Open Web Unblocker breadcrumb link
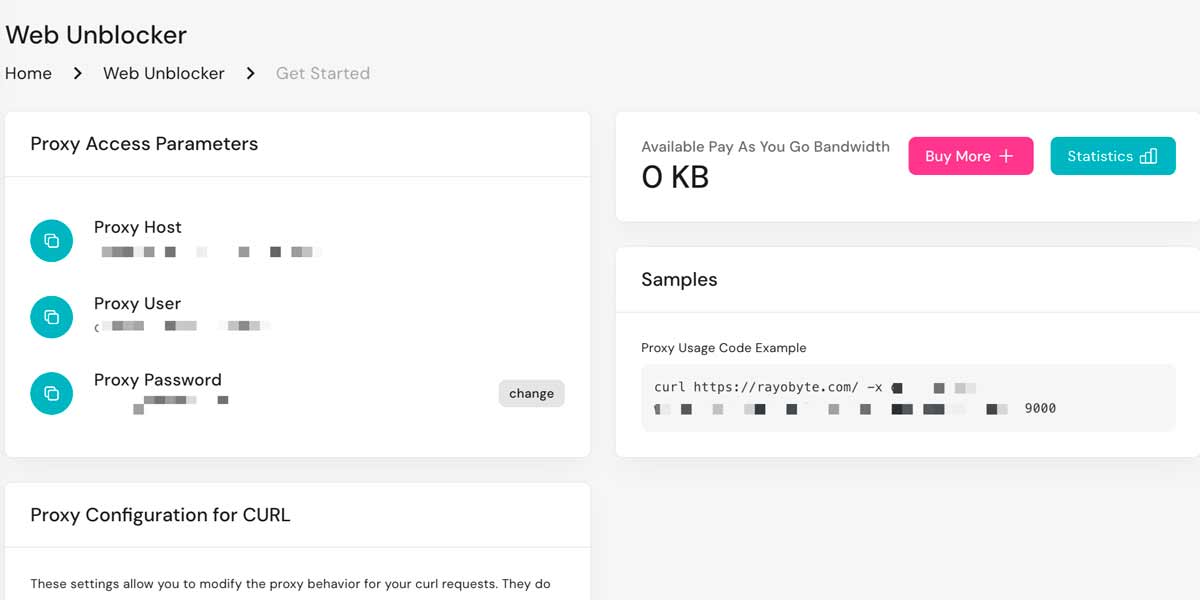Screen dimensions: 1200x600 tap(164, 73)
